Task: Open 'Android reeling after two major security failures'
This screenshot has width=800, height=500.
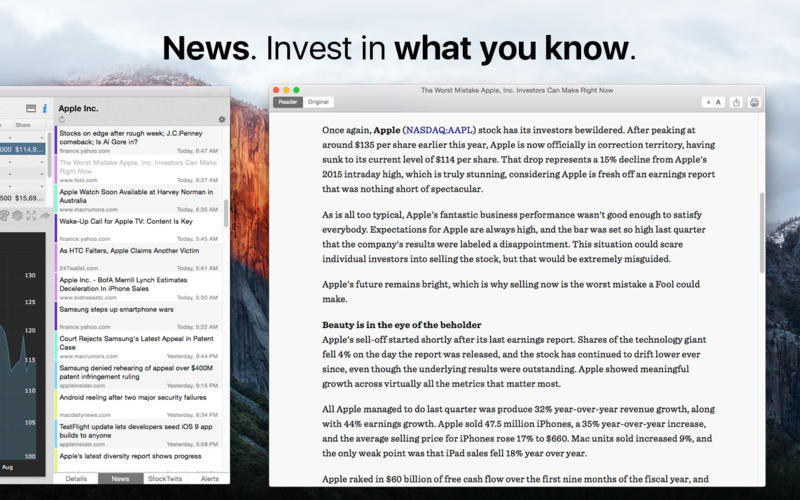Action: [x=138, y=405]
